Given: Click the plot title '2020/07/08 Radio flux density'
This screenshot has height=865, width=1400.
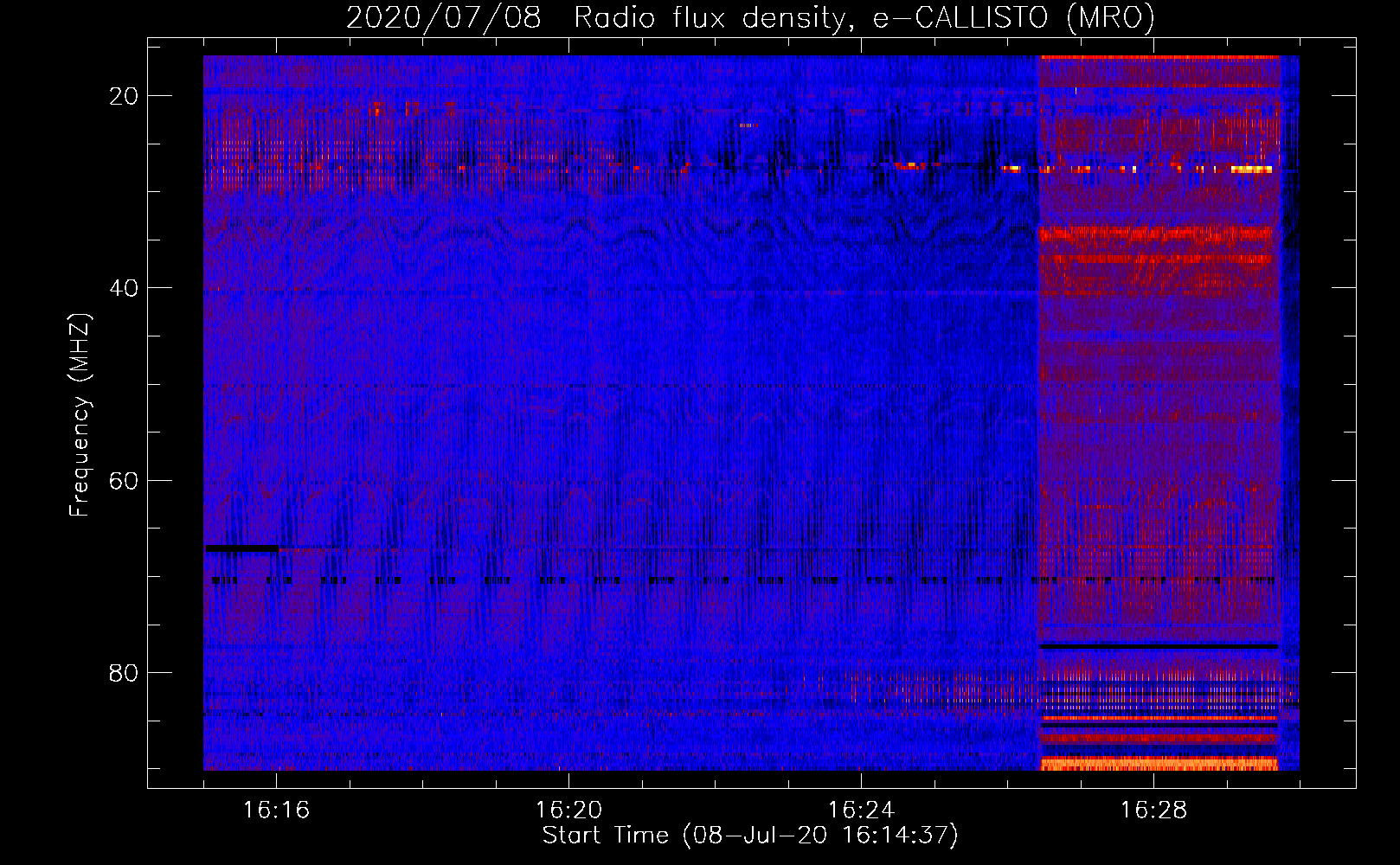Looking at the screenshot, I should pos(750,17).
